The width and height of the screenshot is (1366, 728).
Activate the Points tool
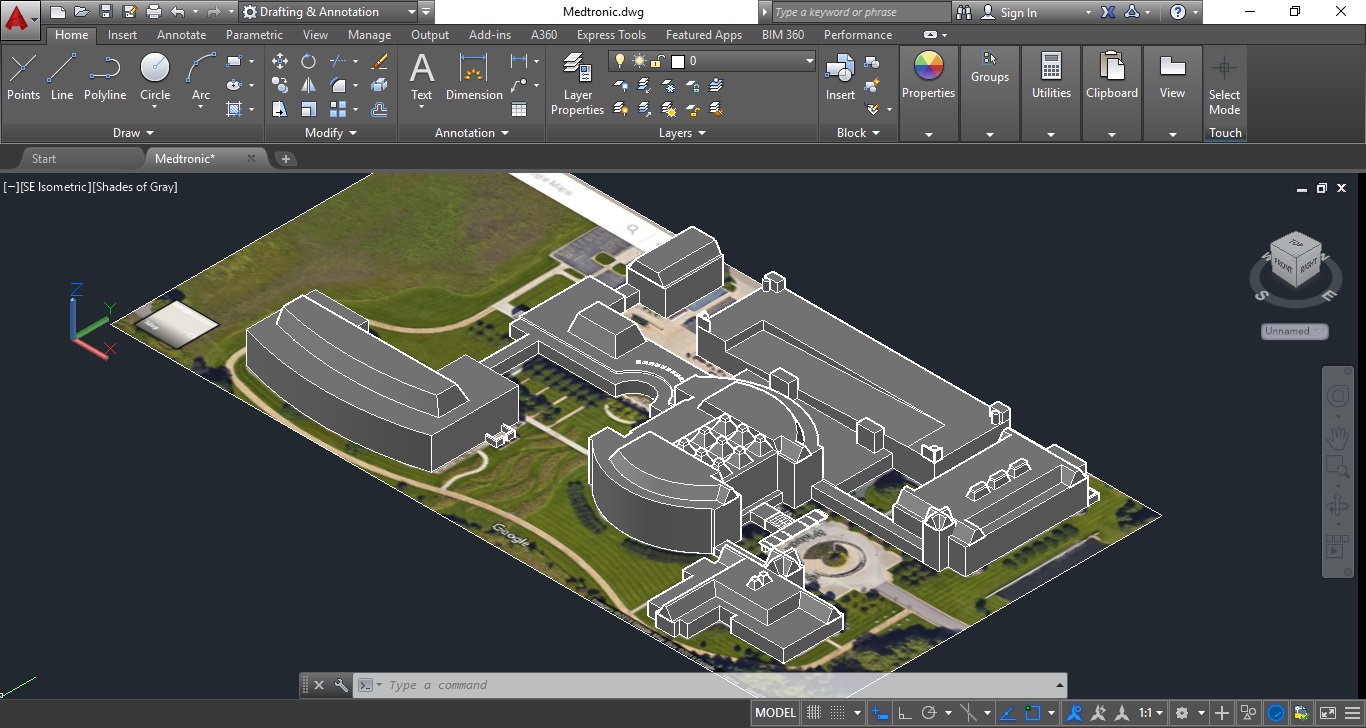click(x=23, y=78)
